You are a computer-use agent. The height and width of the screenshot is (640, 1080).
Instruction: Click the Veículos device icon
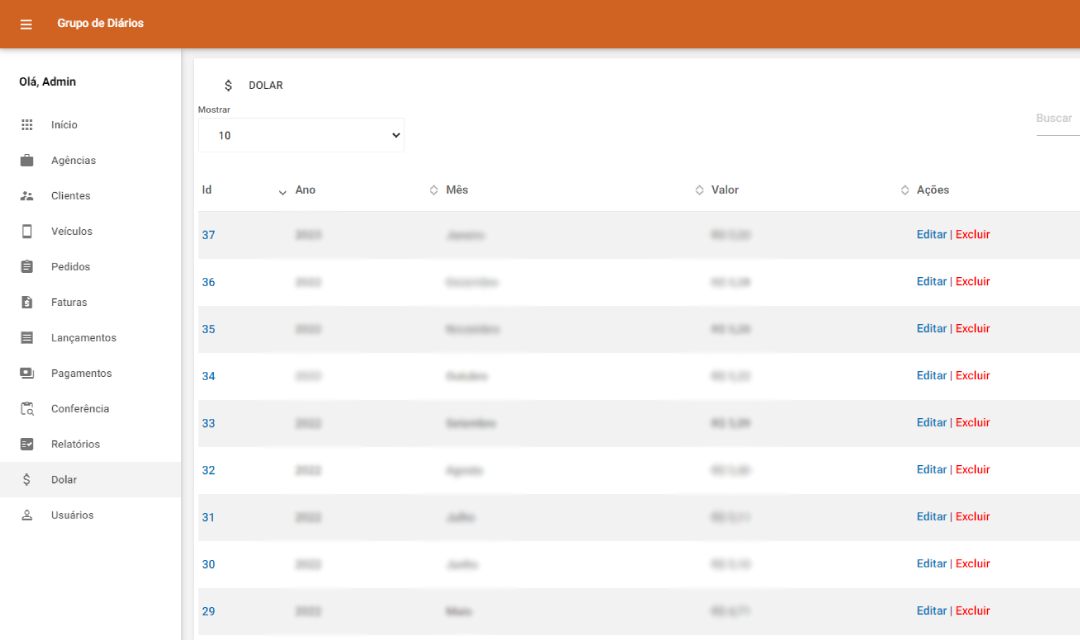(27, 231)
